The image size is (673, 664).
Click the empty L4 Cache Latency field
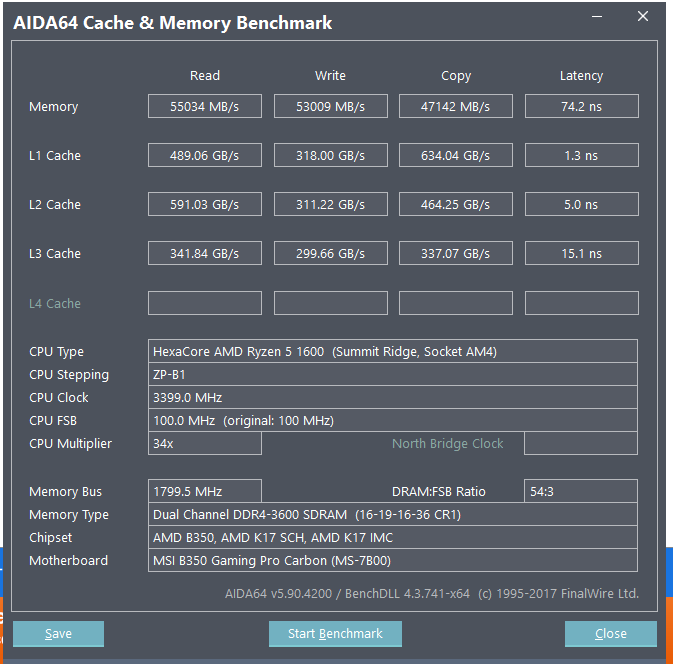pyautogui.click(x=582, y=303)
